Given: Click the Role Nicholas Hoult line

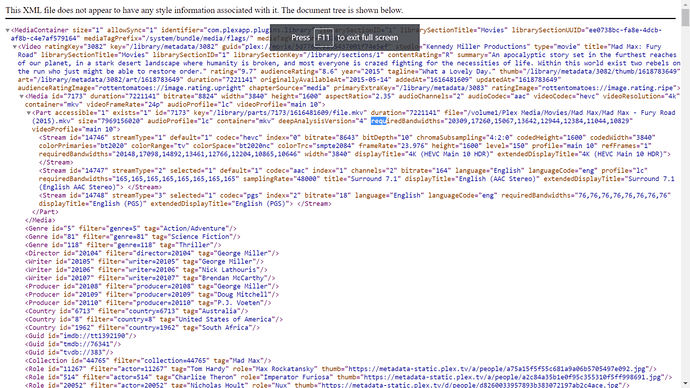Looking at the screenshot, I should (327, 385).
